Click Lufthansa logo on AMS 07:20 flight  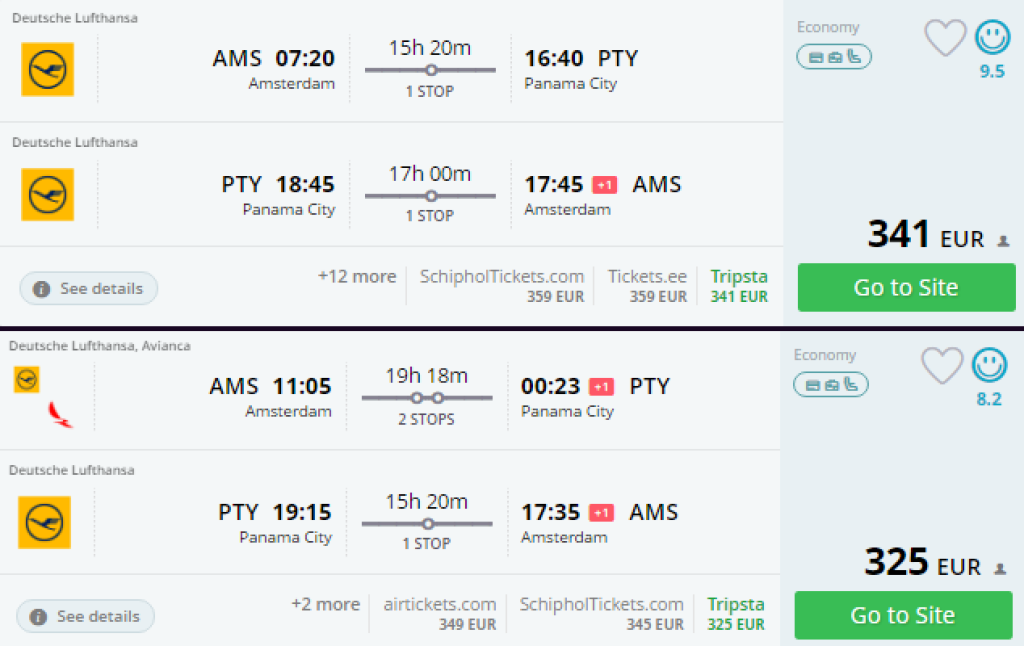click(x=47, y=69)
